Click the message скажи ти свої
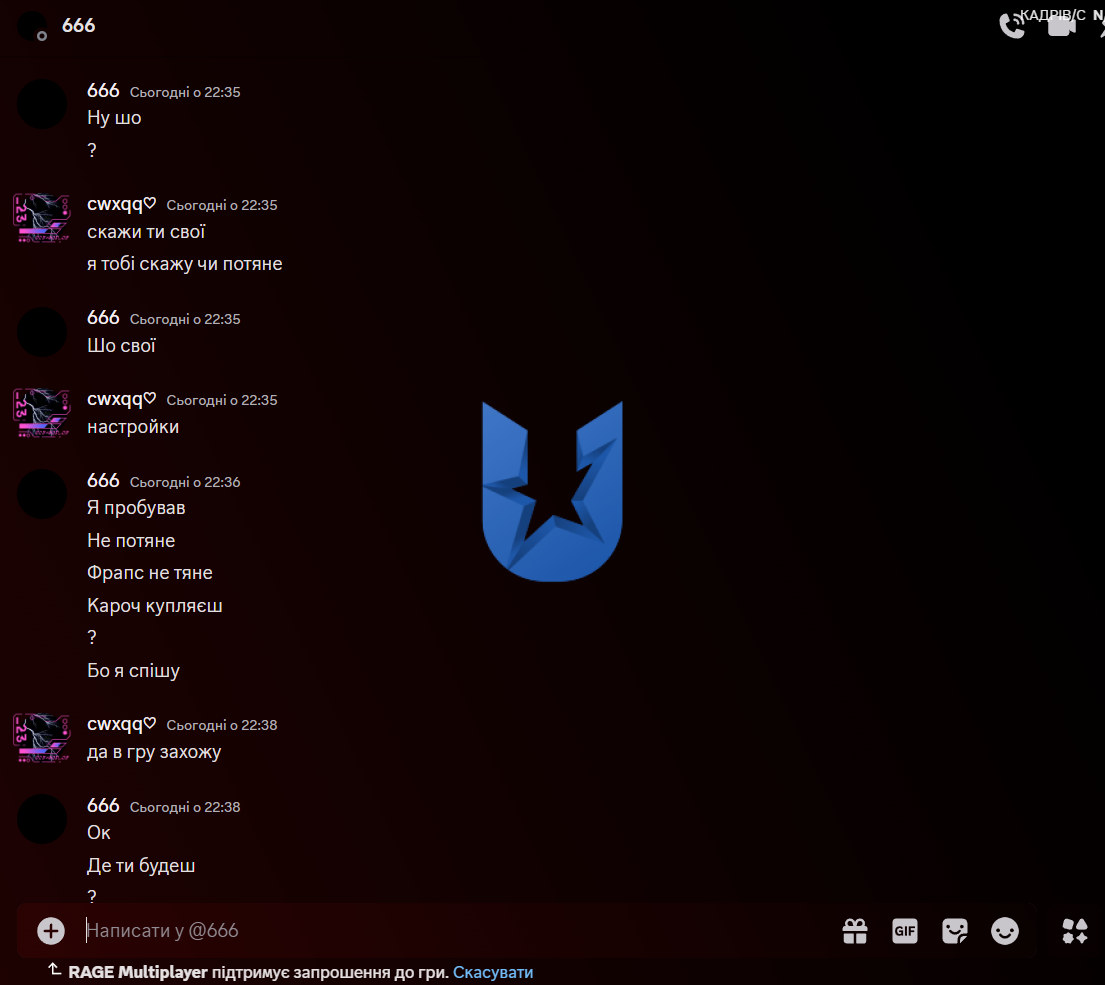This screenshot has width=1105, height=985. [146, 232]
